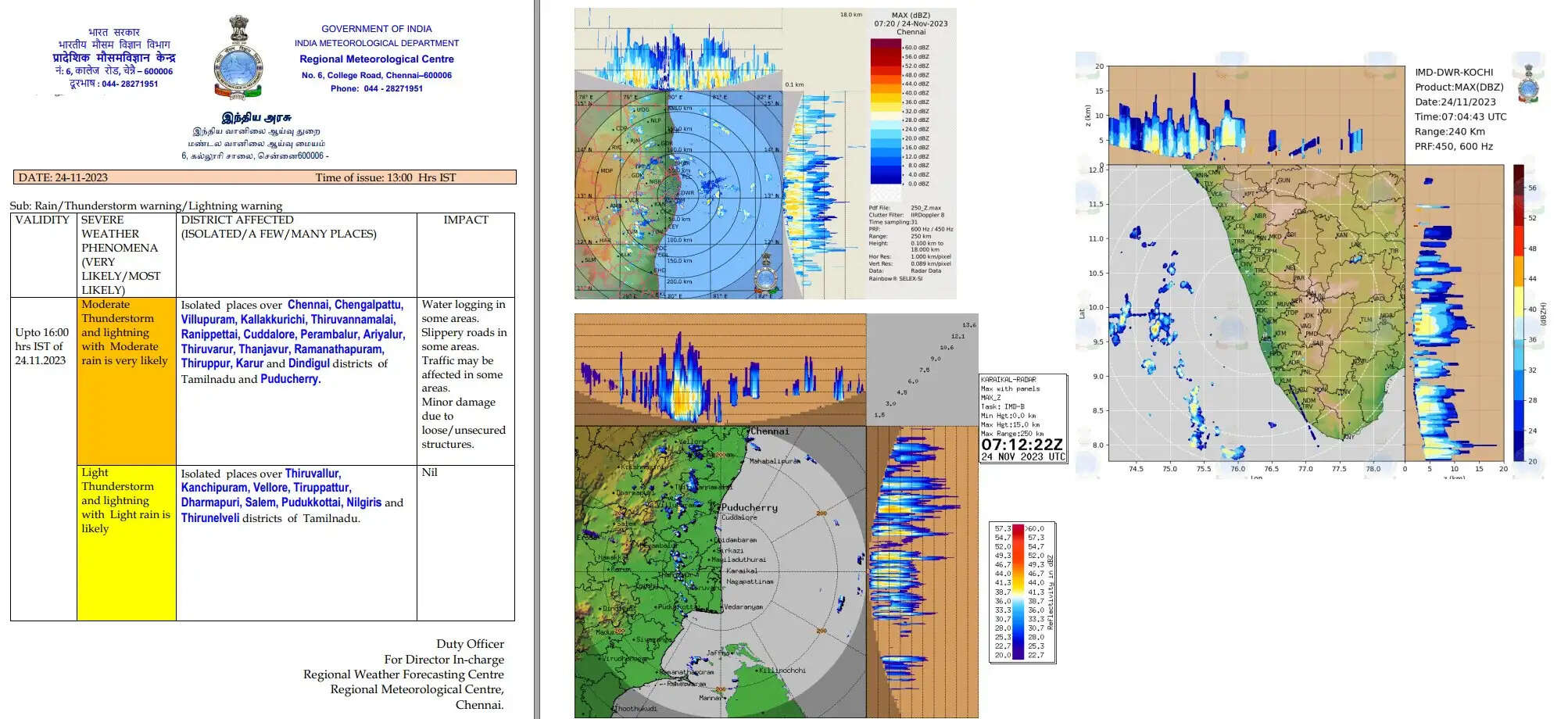Click the Puducherry label on Karaikal map
This screenshot has width=1568, height=719.
click(x=749, y=507)
